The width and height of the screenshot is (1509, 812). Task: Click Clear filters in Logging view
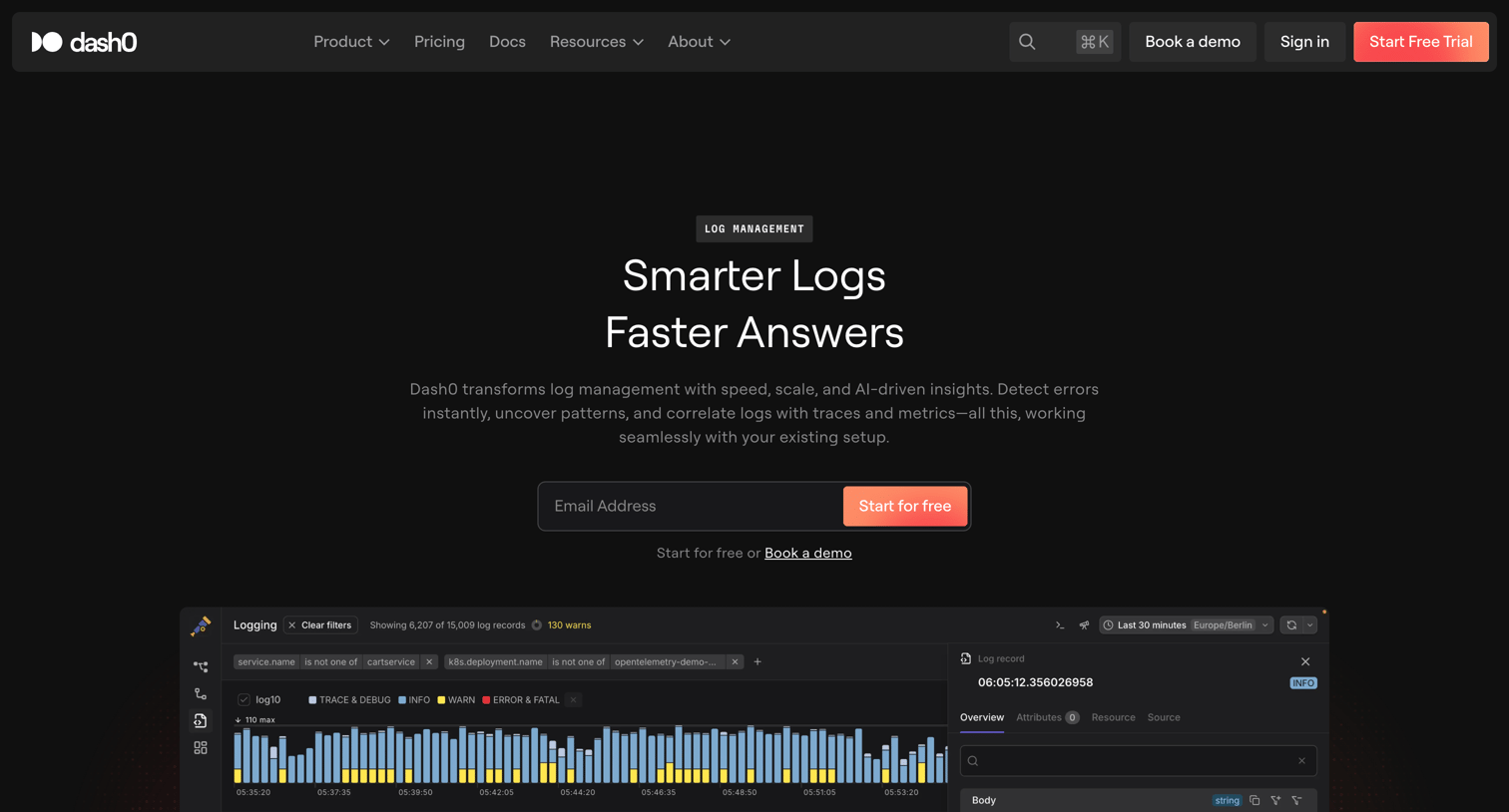click(320, 625)
